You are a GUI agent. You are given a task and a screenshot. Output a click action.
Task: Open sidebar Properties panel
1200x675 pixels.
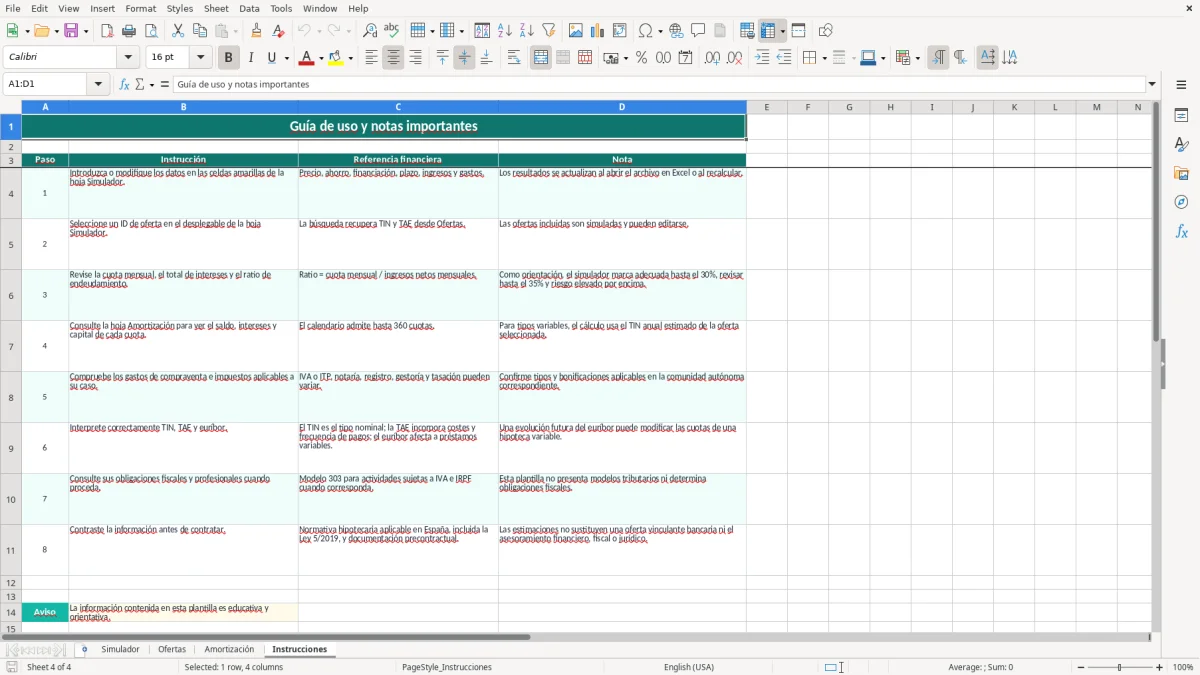(1181, 115)
